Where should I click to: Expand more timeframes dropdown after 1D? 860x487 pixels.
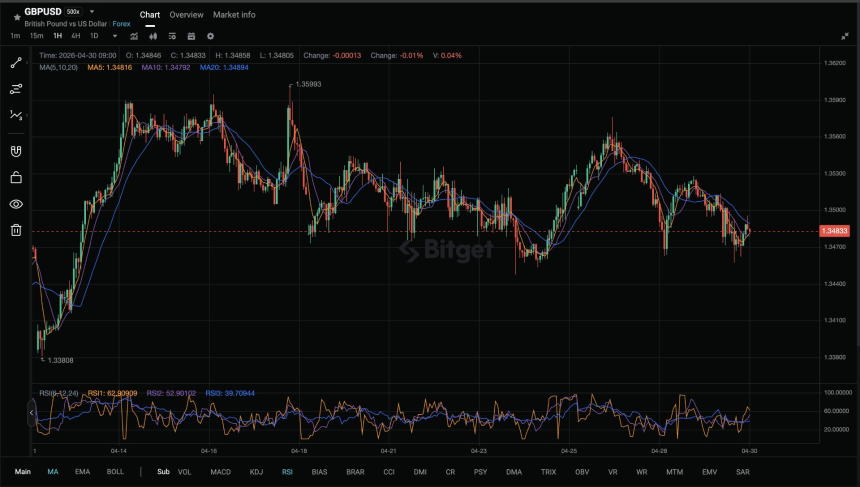115,36
